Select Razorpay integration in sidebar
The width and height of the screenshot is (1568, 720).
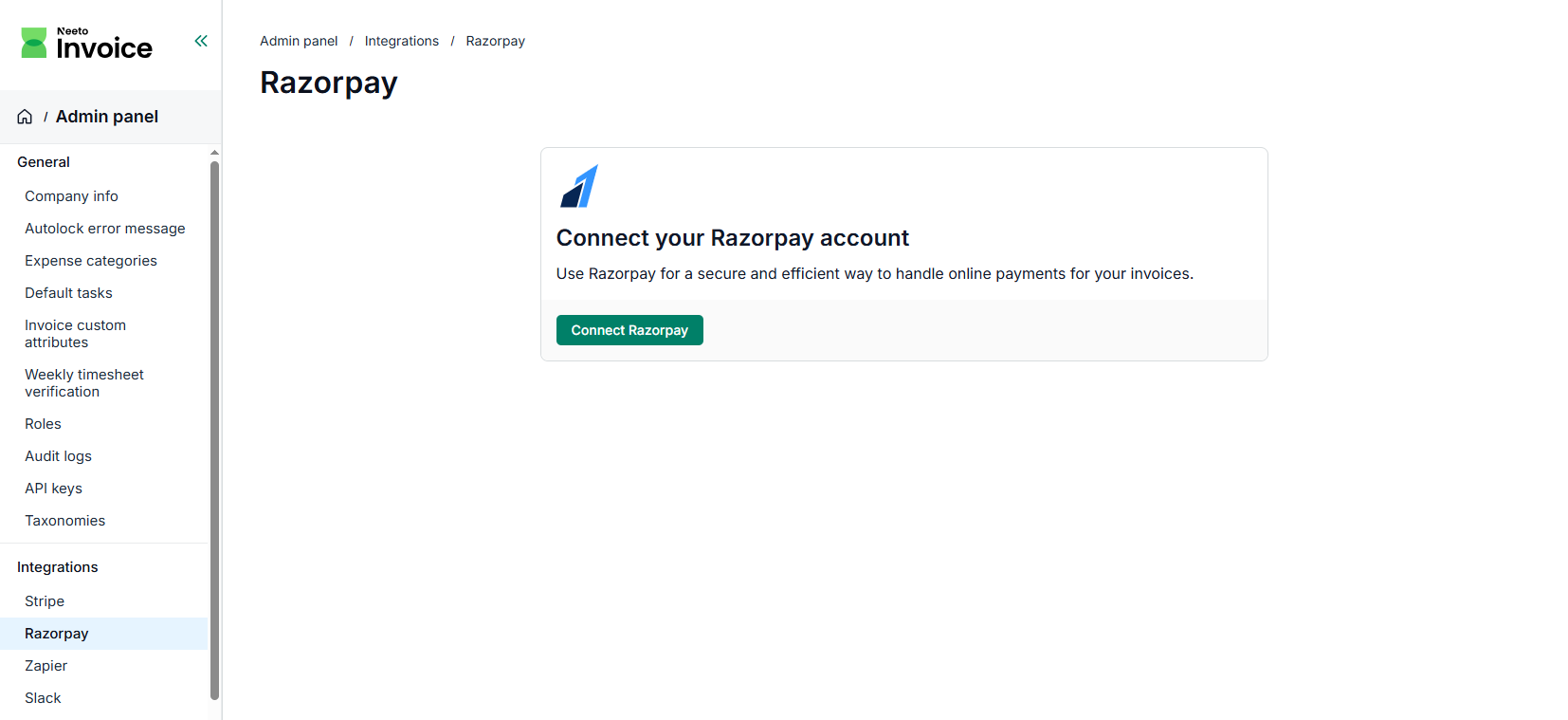[103, 634]
